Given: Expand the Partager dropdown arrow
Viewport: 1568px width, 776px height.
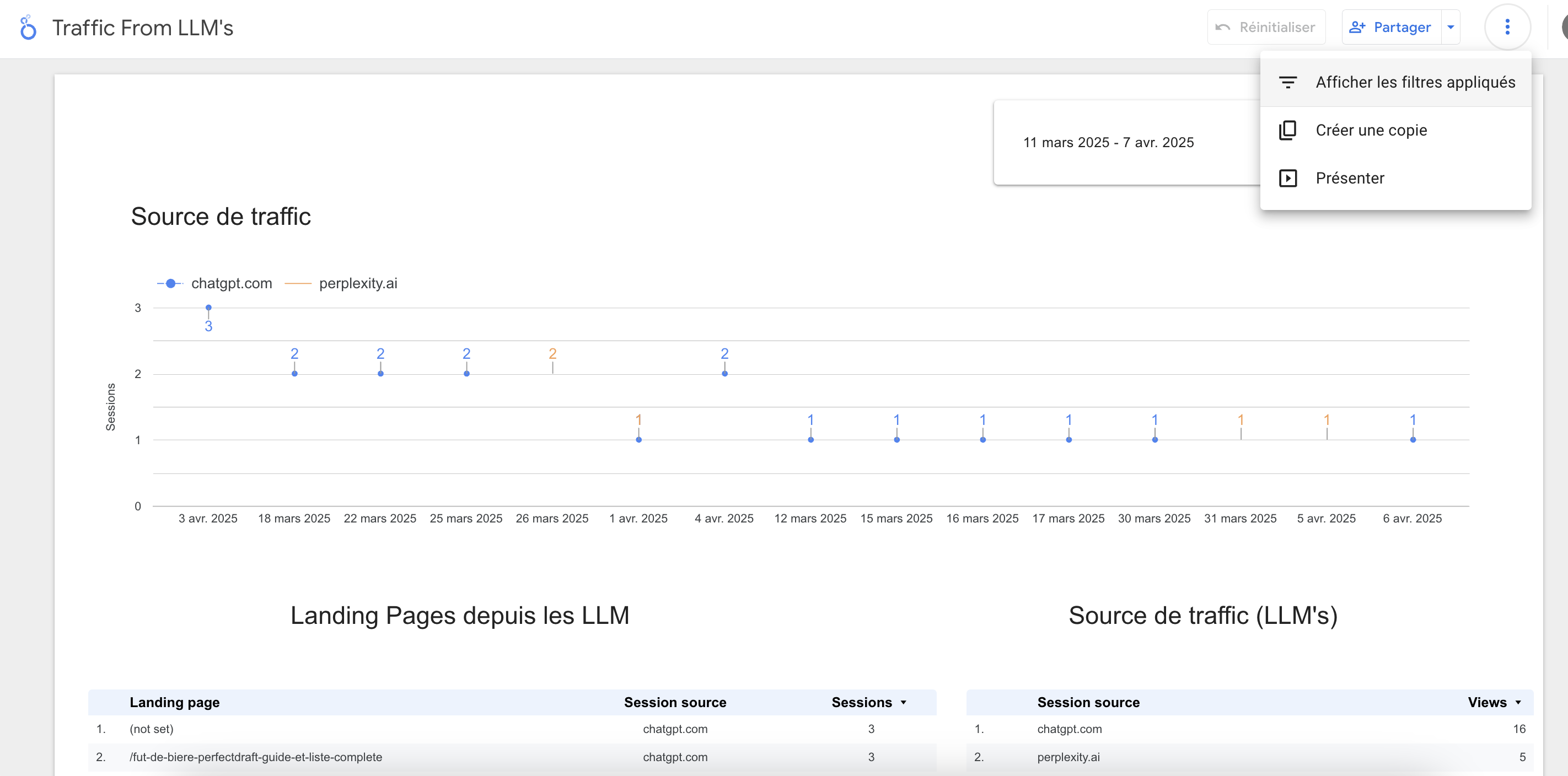Looking at the screenshot, I should 1451,28.
